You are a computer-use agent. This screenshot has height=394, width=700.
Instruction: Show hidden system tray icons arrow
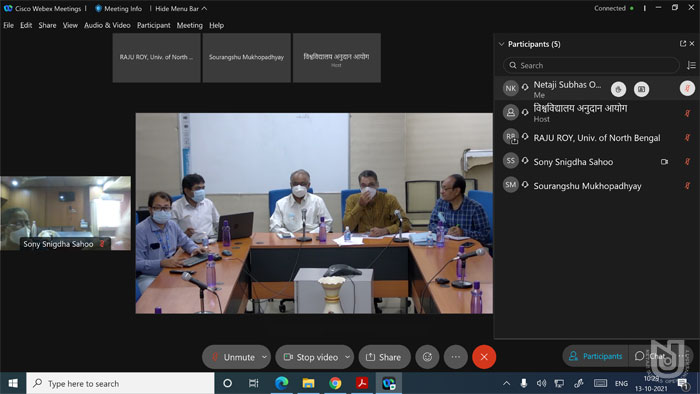click(x=506, y=383)
